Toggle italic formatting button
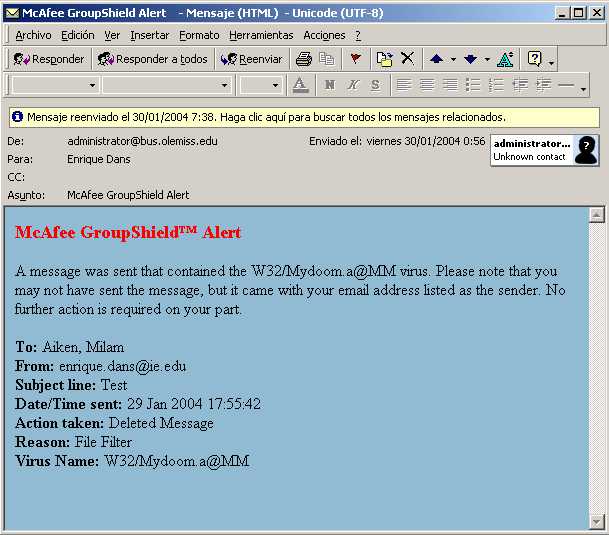The height and width of the screenshot is (535, 609). click(x=352, y=85)
